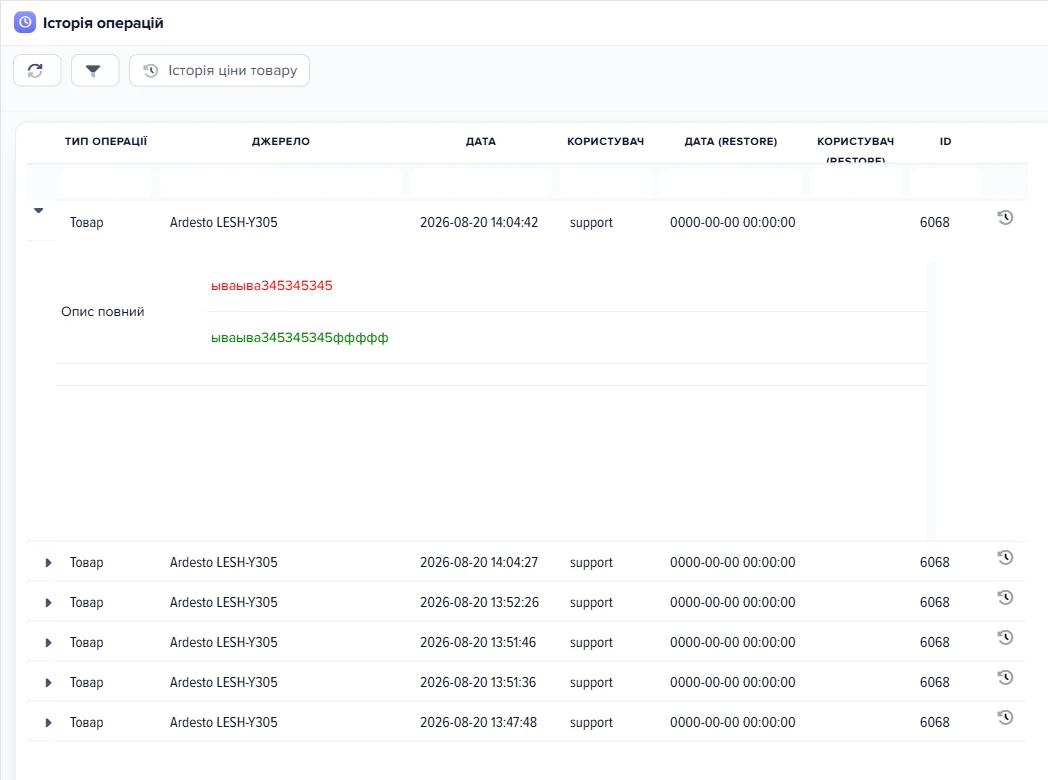Focus the ДАТА filter field
This screenshot has width=1048, height=780.
[481, 182]
